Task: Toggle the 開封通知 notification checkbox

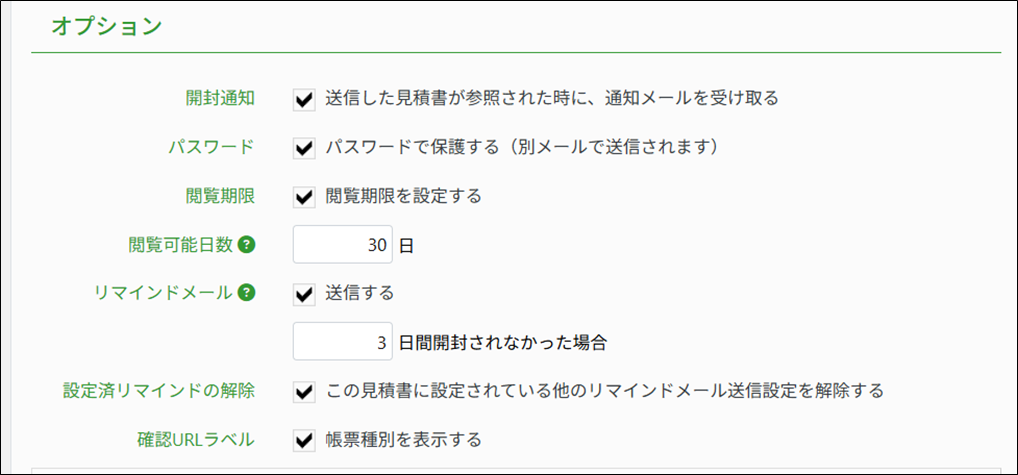Action: (304, 98)
